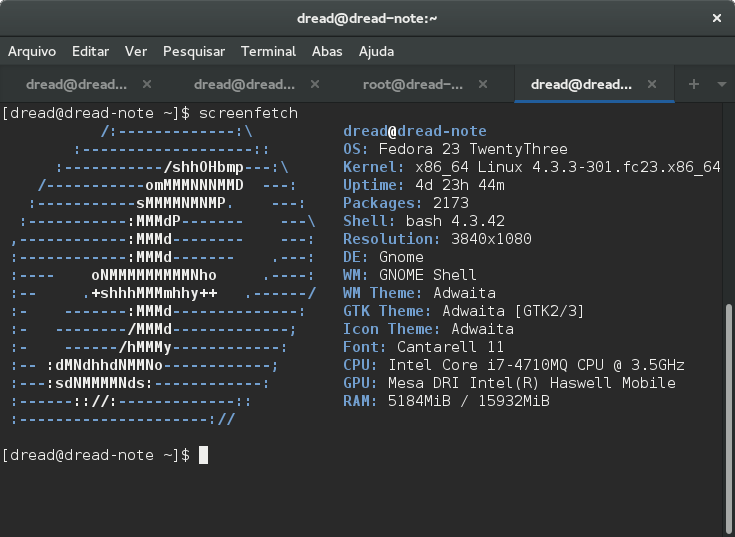The width and height of the screenshot is (735, 537).
Task: Switch to the root@dread tab
Action: [410, 85]
